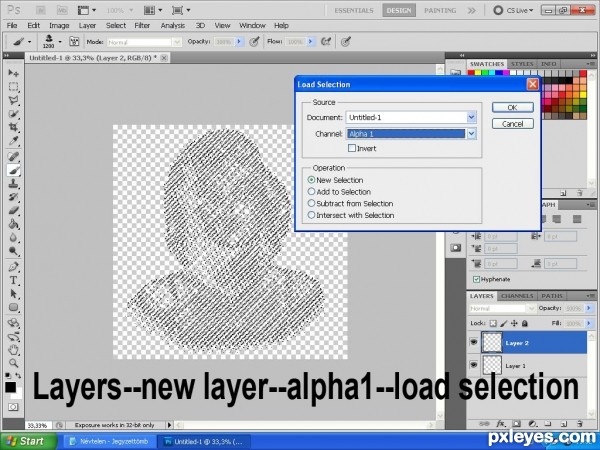Screen dimensions: 600x450
Task: Select the Quick Selection tool
Action: (13, 114)
